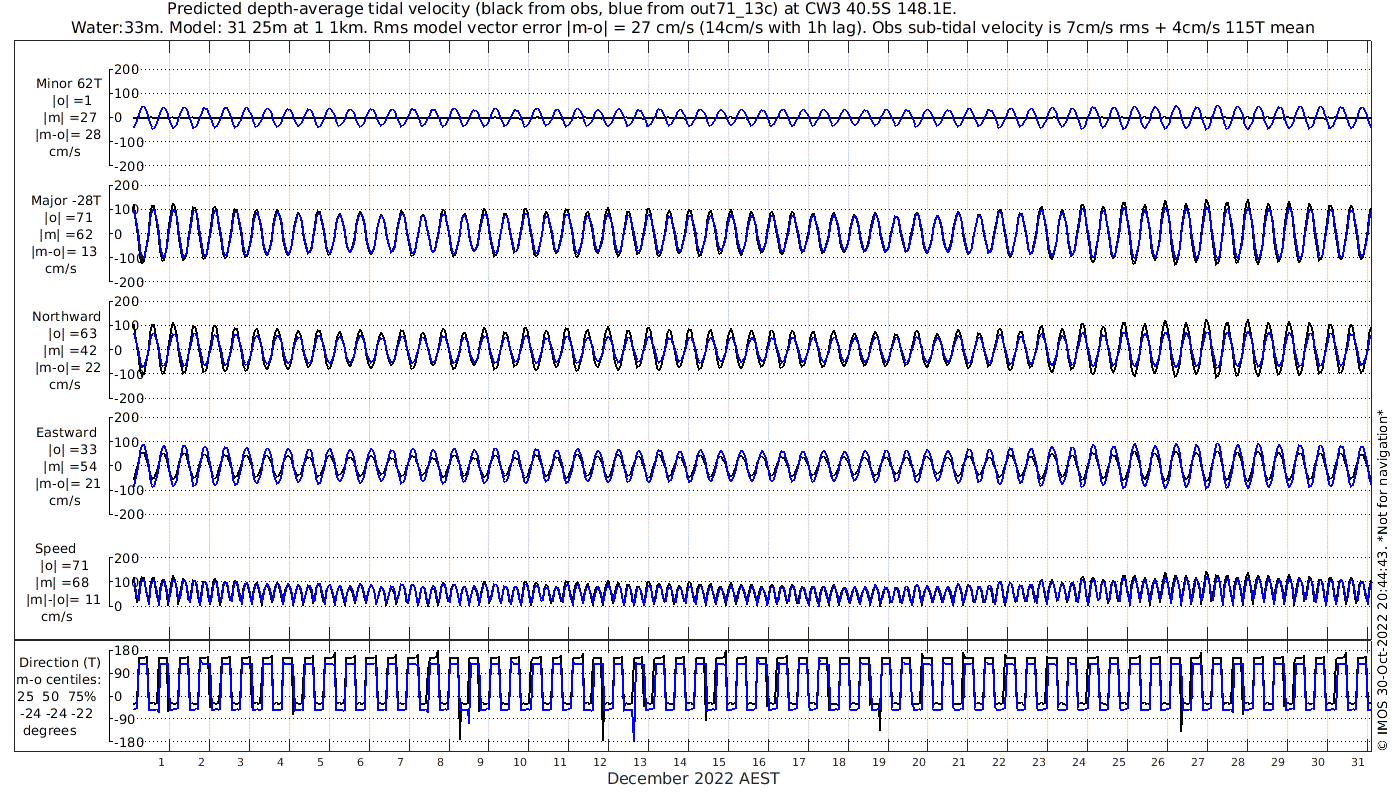Click '|m-o|= 13' in Major panel

pyautogui.click(x=66, y=252)
